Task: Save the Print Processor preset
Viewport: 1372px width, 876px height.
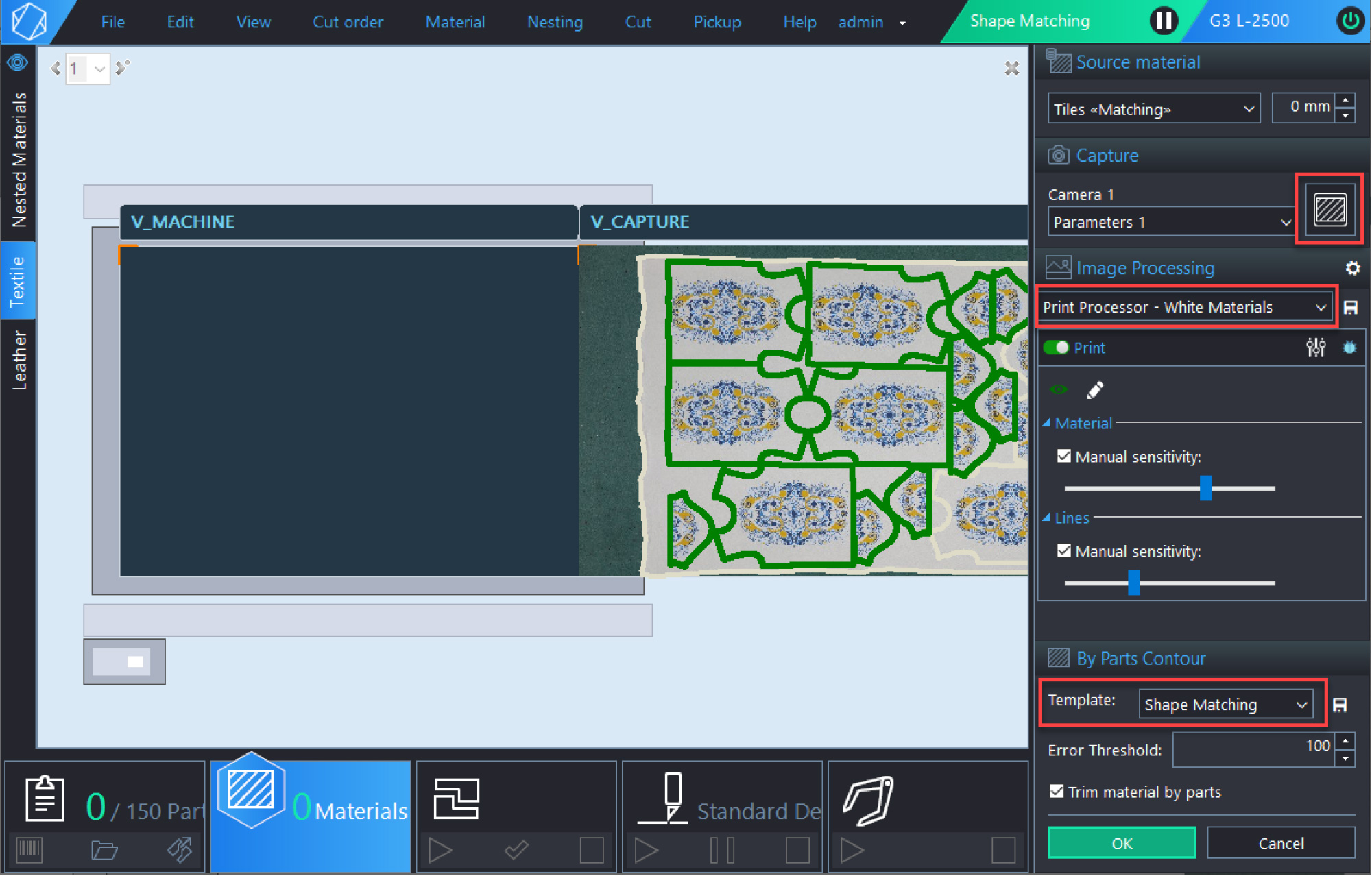Action: [x=1351, y=307]
